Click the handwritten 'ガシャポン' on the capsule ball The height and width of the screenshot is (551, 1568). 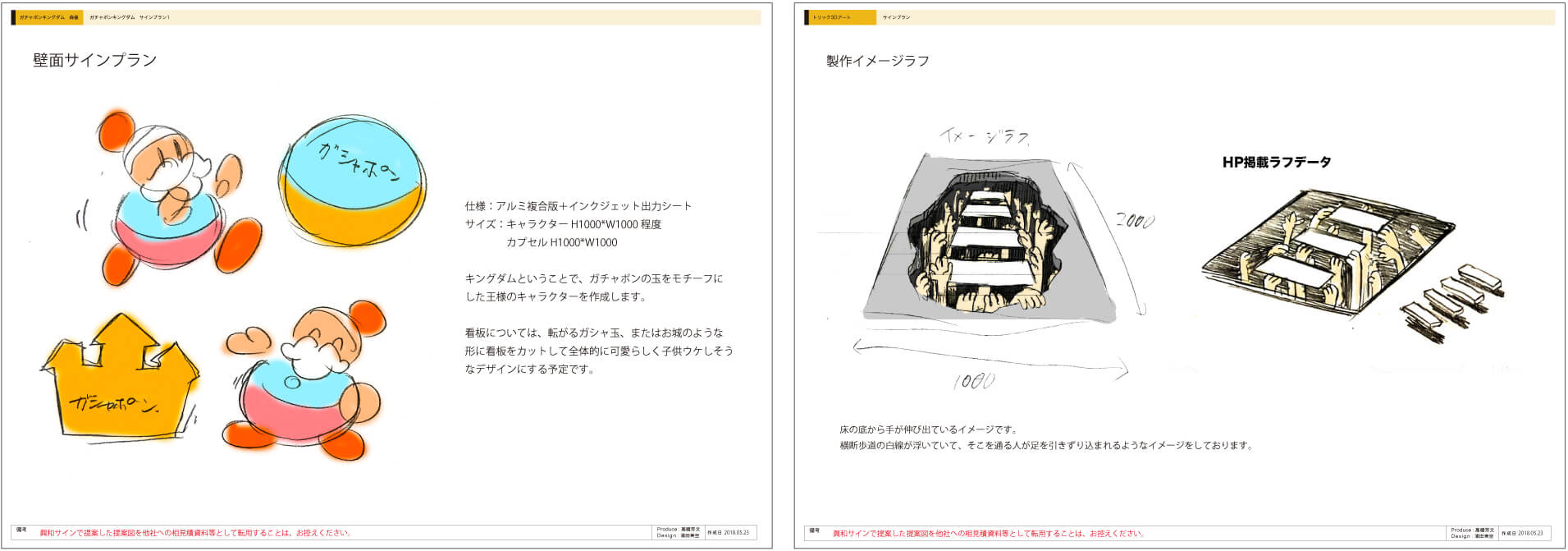pos(359,162)
